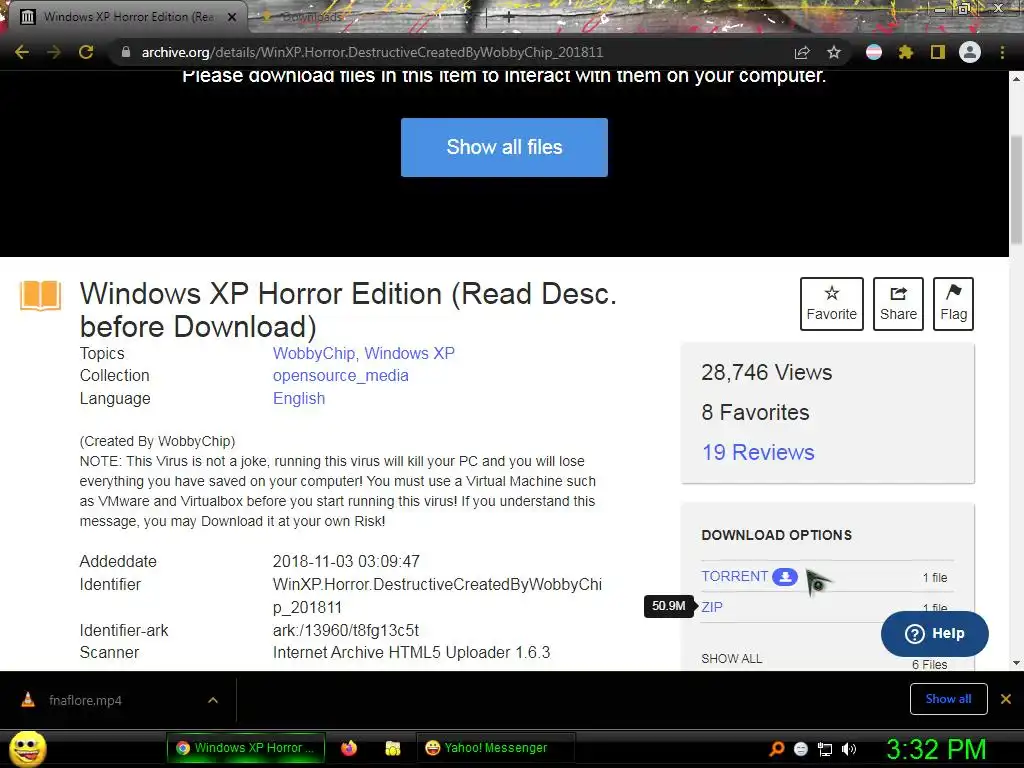This screenshot has height=768, width=1024.
Task: Click the Favorite star button
Action: tap(831, 304)
